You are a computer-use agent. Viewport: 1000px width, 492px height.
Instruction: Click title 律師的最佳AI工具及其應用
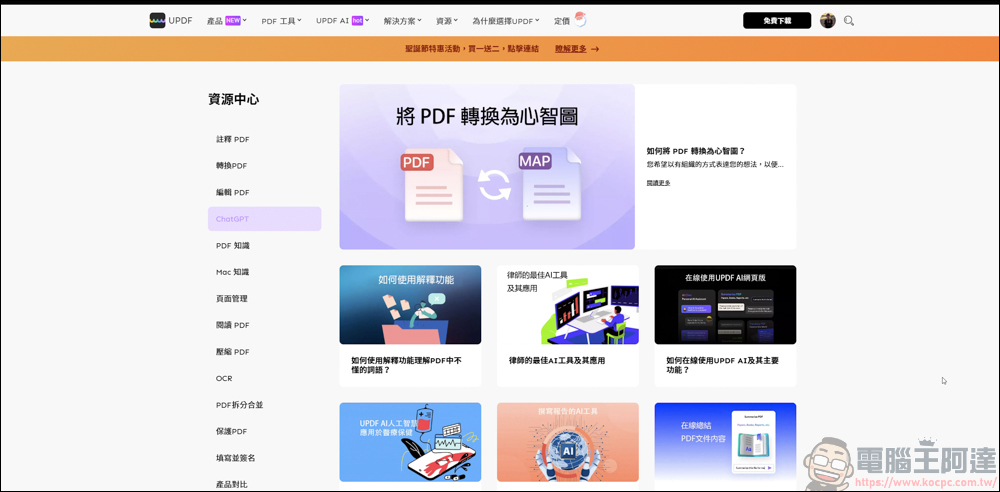point(557,361)
